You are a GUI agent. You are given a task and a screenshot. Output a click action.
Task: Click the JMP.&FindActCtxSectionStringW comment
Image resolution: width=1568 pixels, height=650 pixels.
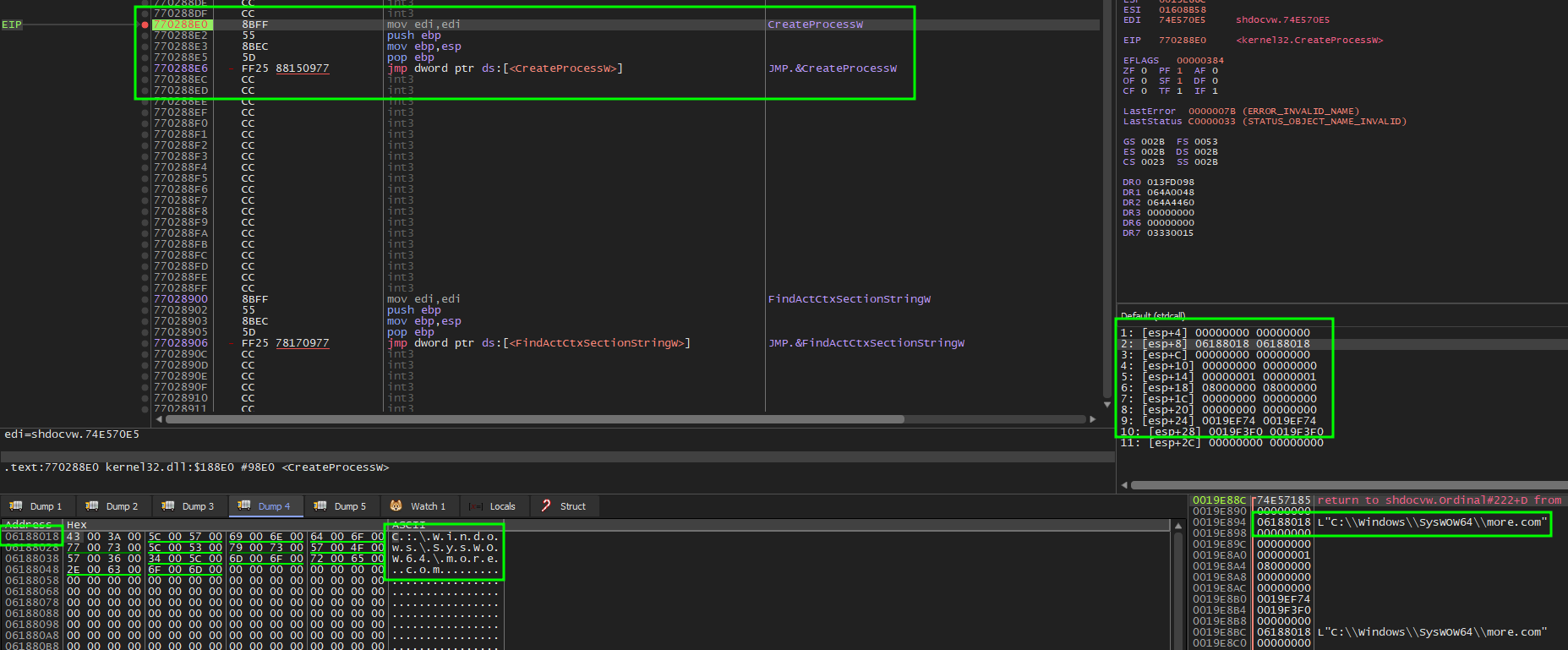point(866,343)
